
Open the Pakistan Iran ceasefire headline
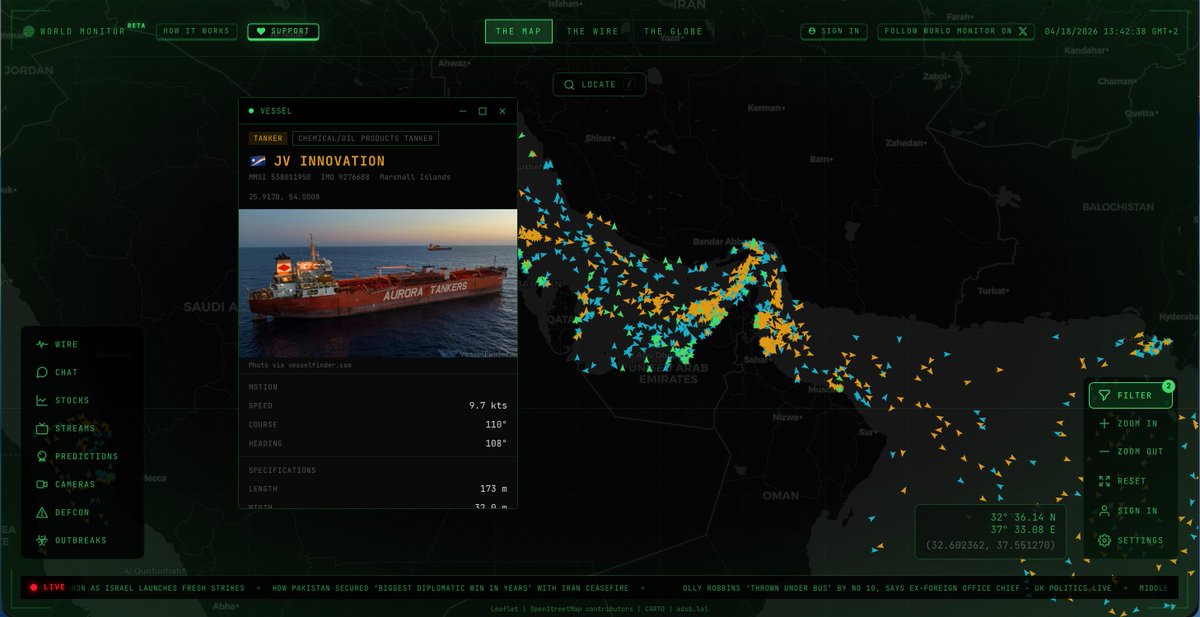coord(451,587)
